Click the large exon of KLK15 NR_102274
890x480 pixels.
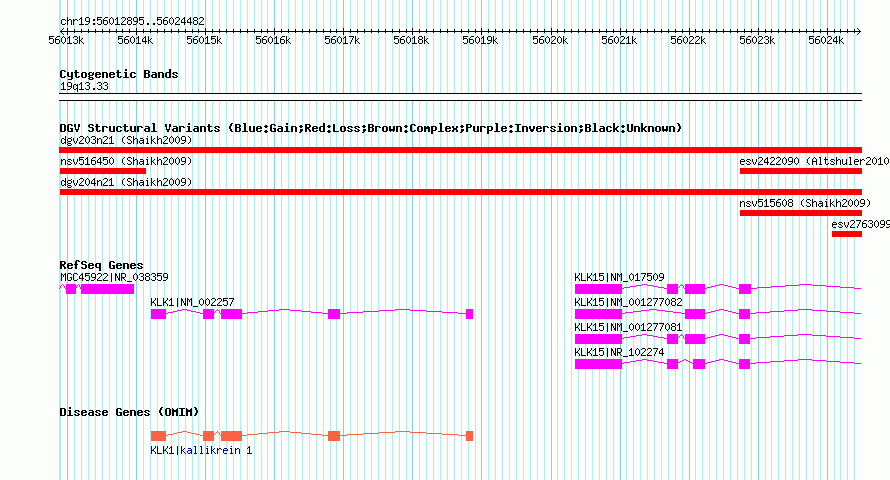tap(598, 364)
